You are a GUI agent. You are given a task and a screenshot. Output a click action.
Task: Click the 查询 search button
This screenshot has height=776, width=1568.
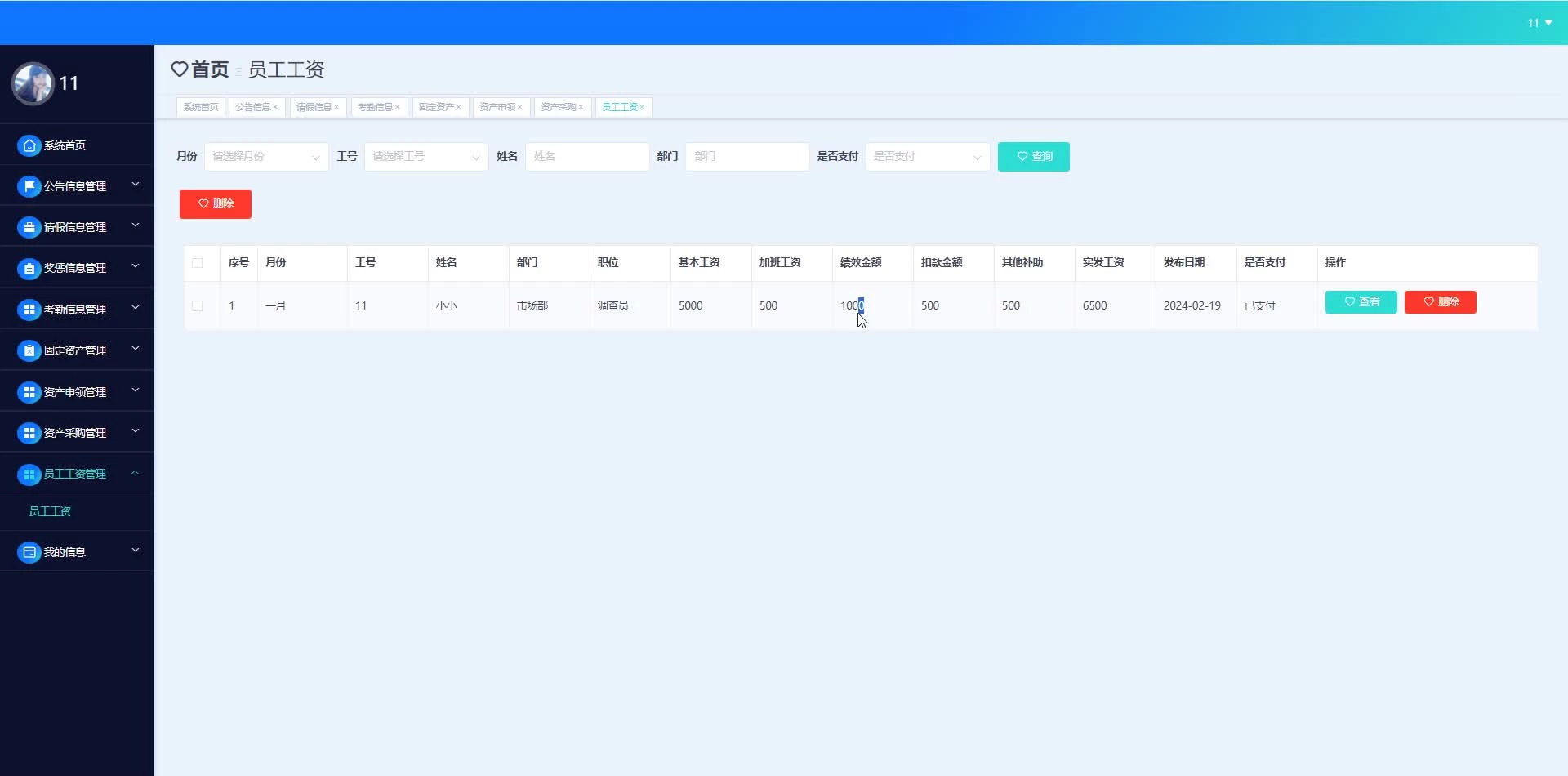tap(1033, 157)
